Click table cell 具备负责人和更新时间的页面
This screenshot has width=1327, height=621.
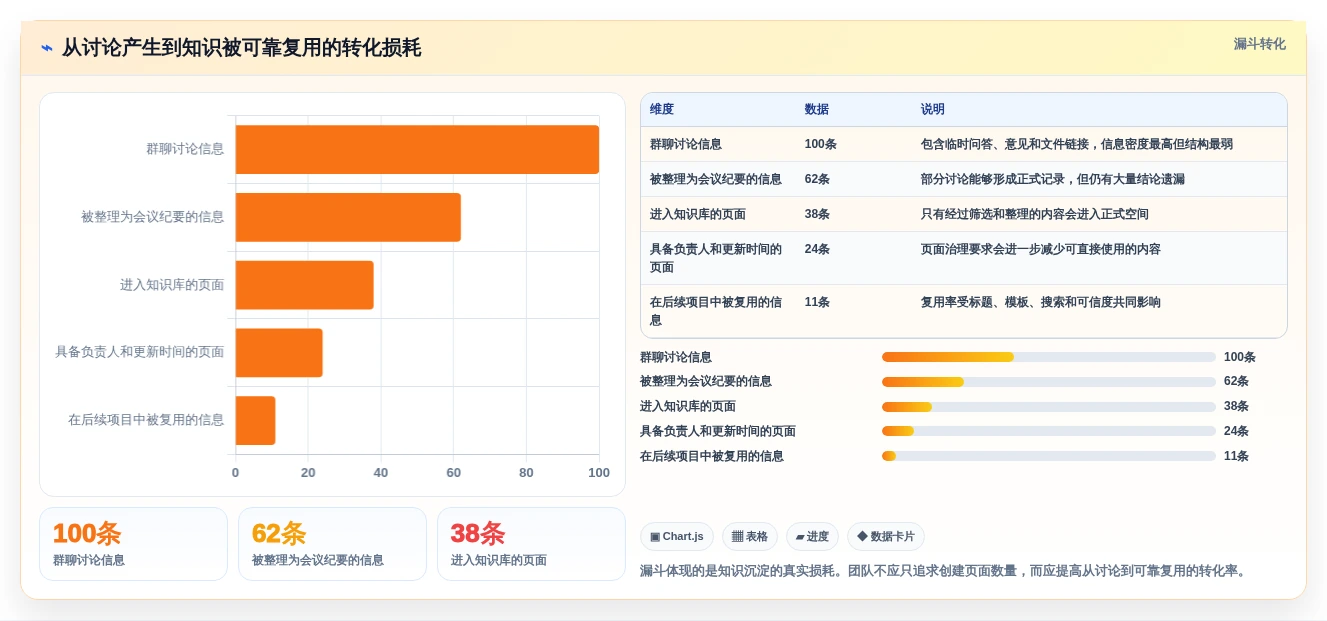tap(716, 258)
